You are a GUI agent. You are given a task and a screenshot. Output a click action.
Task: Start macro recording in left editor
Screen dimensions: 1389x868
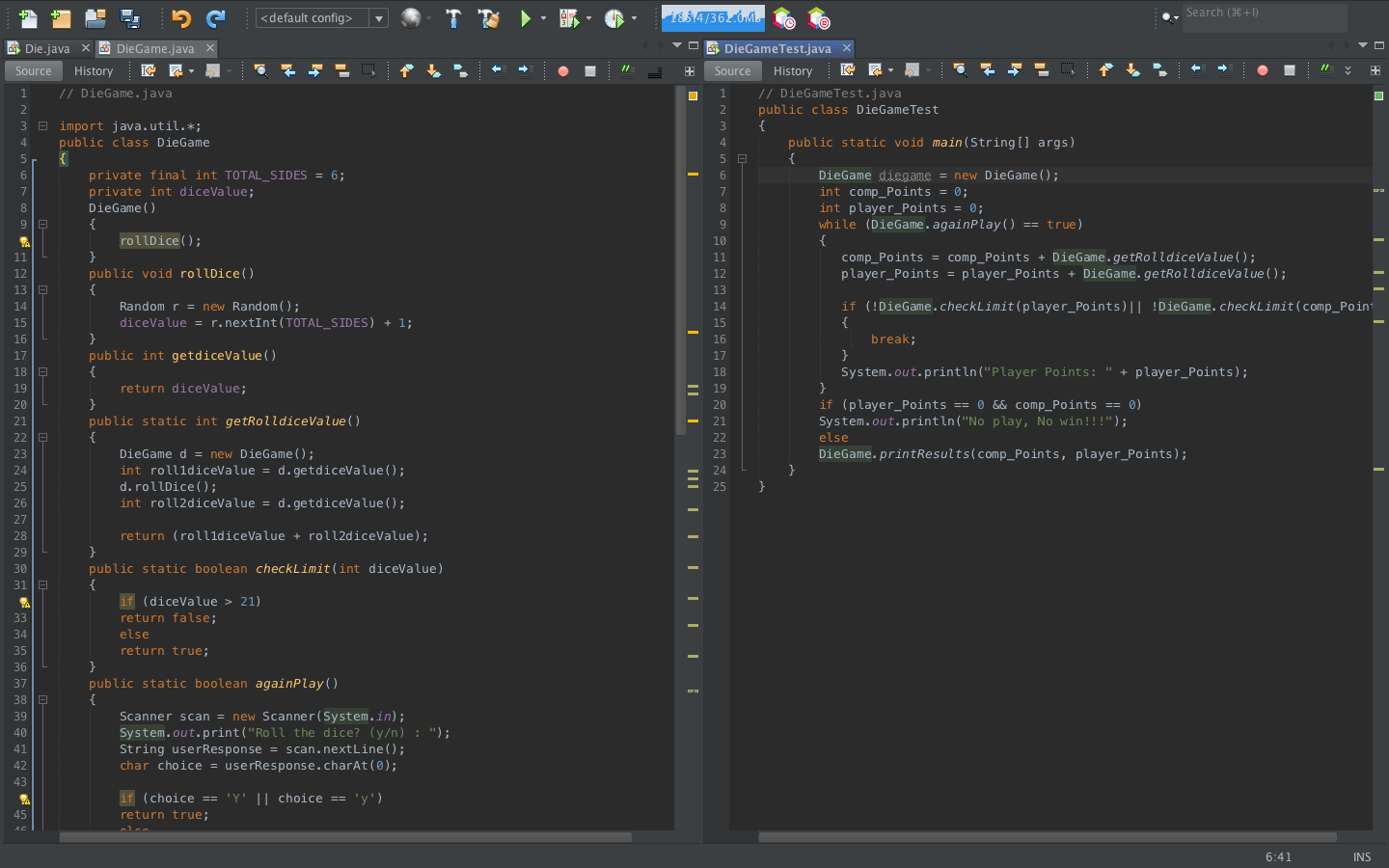click(x=563, y=70)
